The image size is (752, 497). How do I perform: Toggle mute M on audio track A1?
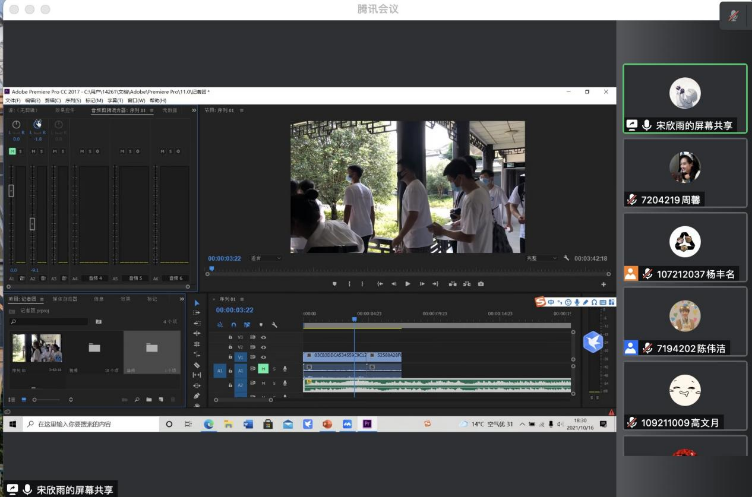[x=264, y=369]
